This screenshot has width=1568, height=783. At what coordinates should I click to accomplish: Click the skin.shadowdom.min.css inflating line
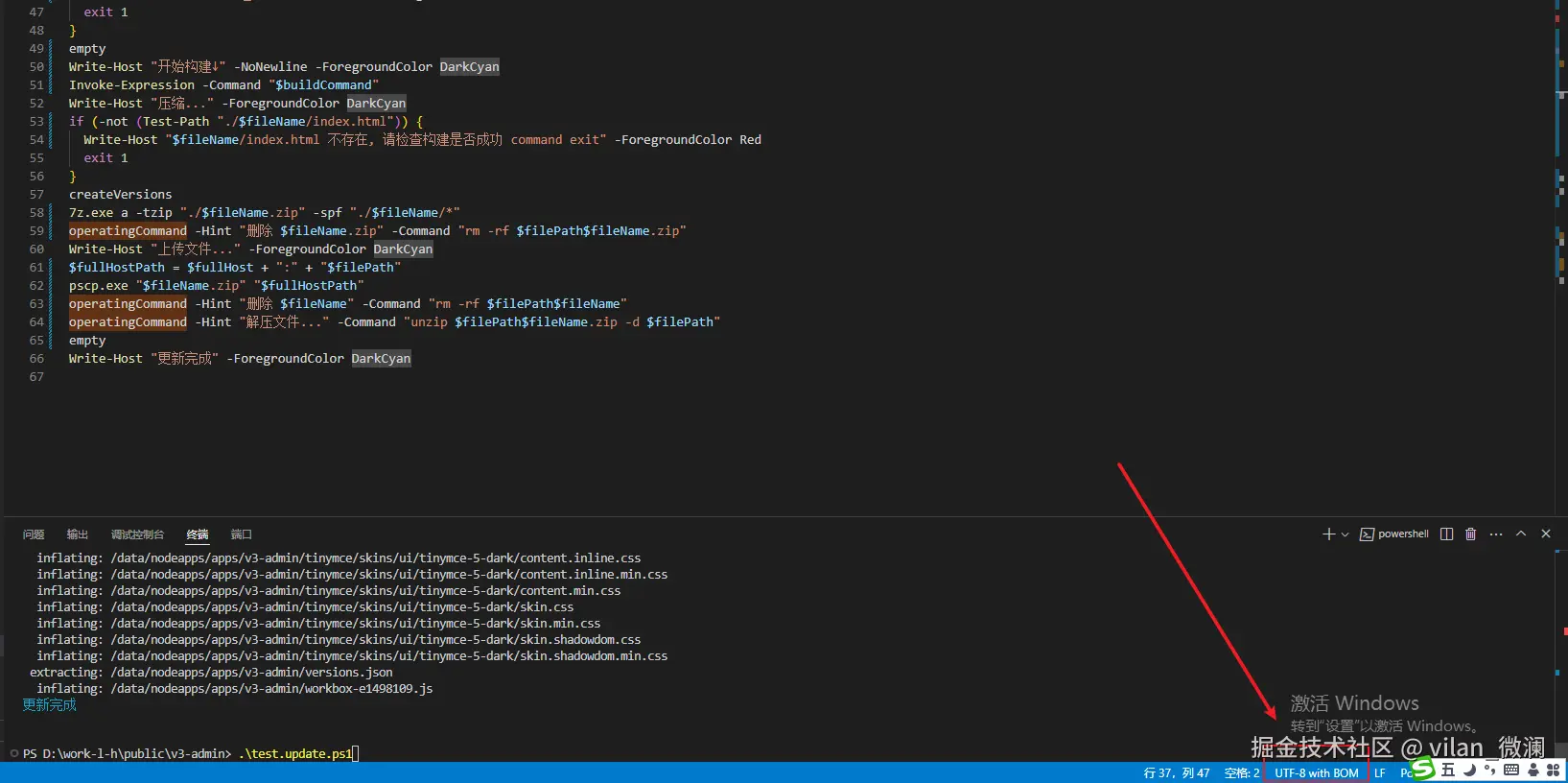click(352, 656)
